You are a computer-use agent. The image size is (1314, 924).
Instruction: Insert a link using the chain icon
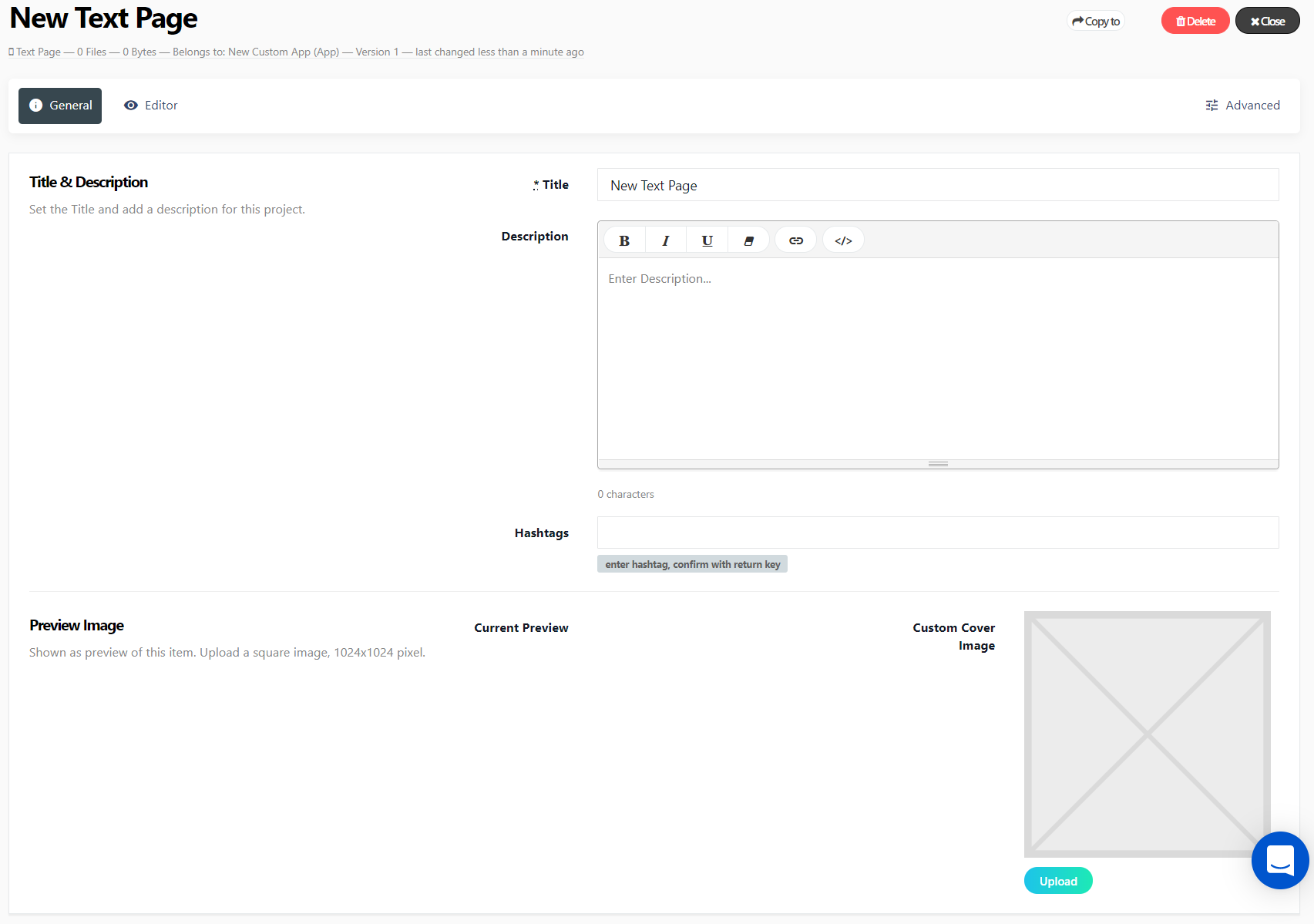click(x=796, y=240)
